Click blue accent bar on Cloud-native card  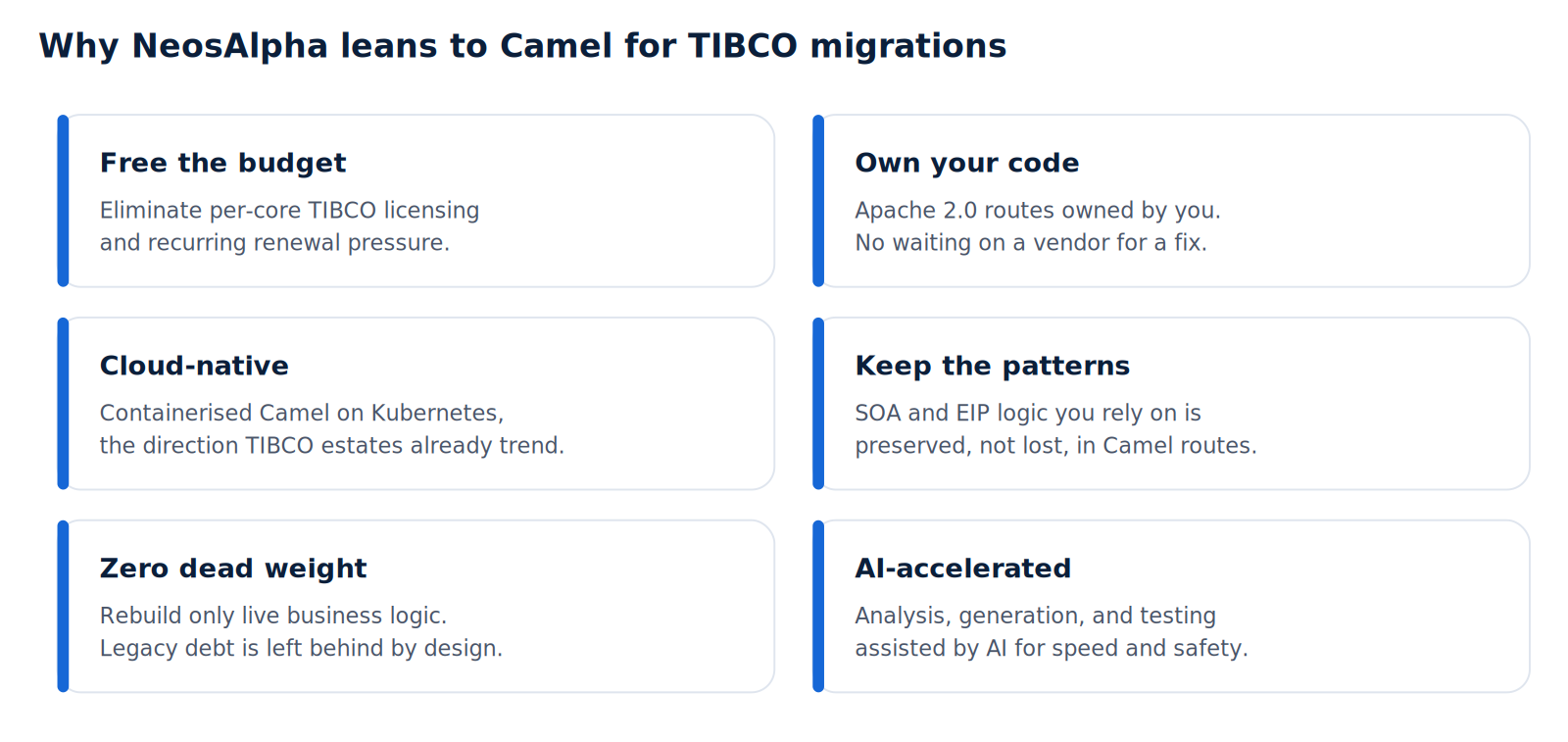click(63, 404)
